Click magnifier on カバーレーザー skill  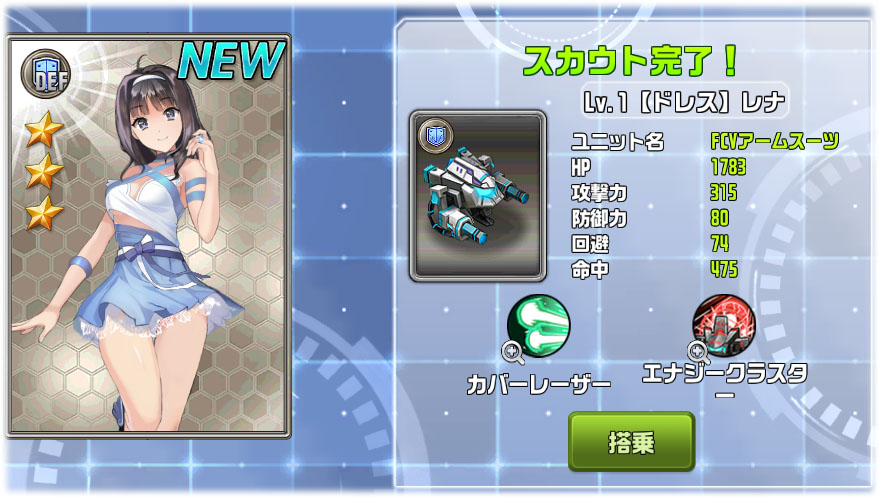513,353
